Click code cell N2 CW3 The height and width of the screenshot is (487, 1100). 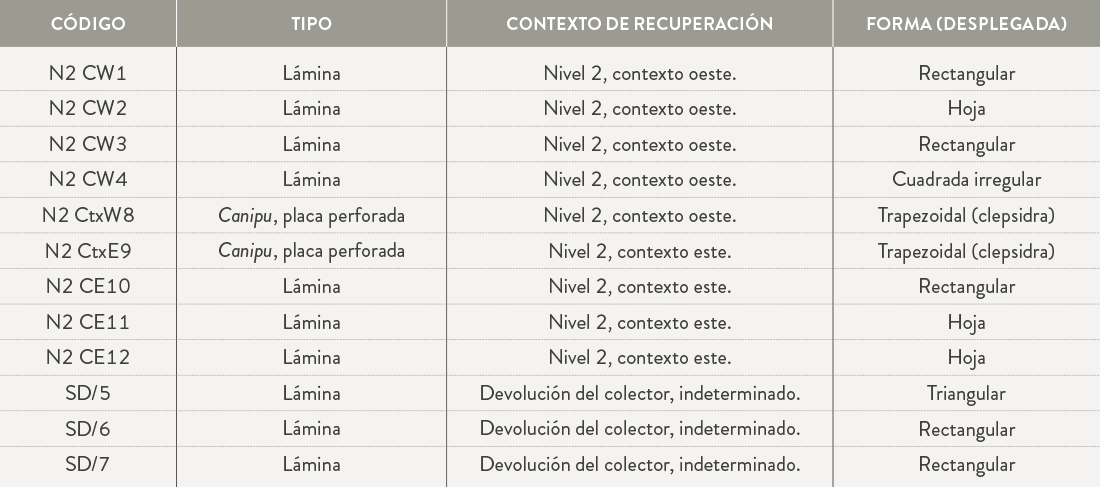88,144
